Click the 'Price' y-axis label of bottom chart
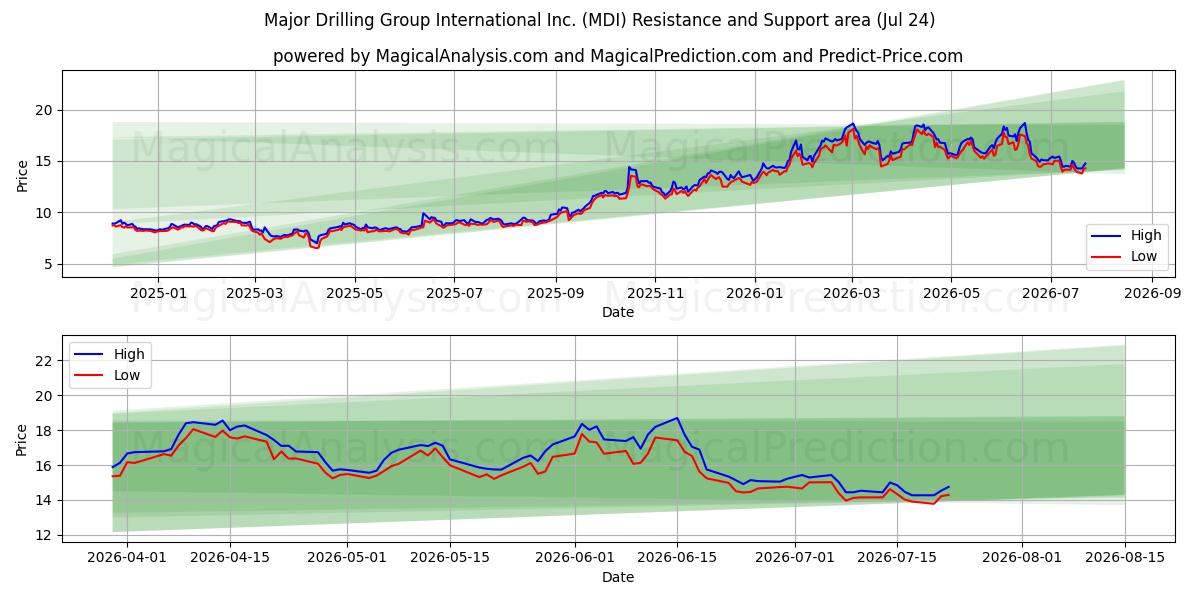Viewport: 1200px width, 600px height. (22, 440)
